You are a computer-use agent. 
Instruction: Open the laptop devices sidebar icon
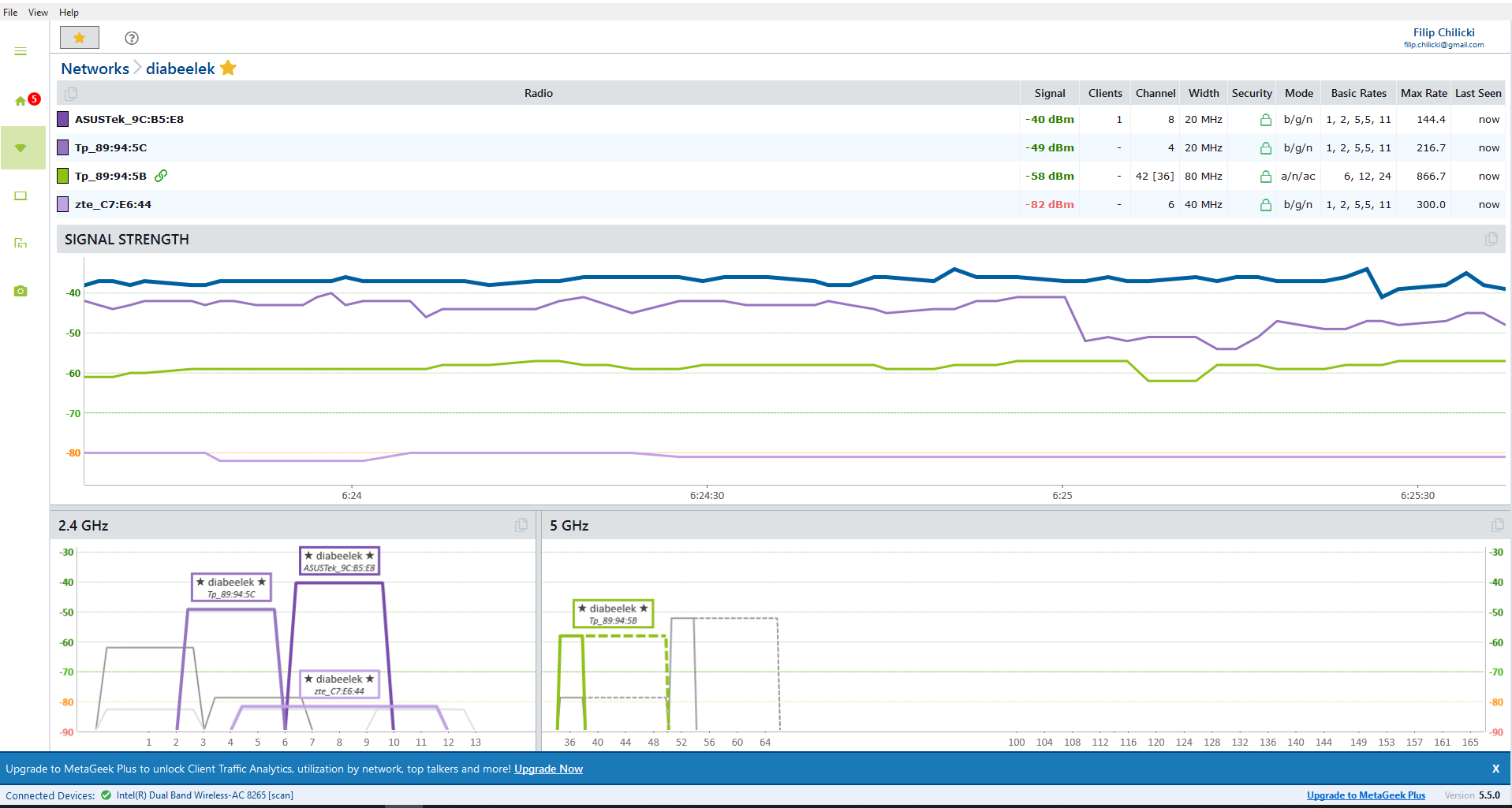click(21, 195)
